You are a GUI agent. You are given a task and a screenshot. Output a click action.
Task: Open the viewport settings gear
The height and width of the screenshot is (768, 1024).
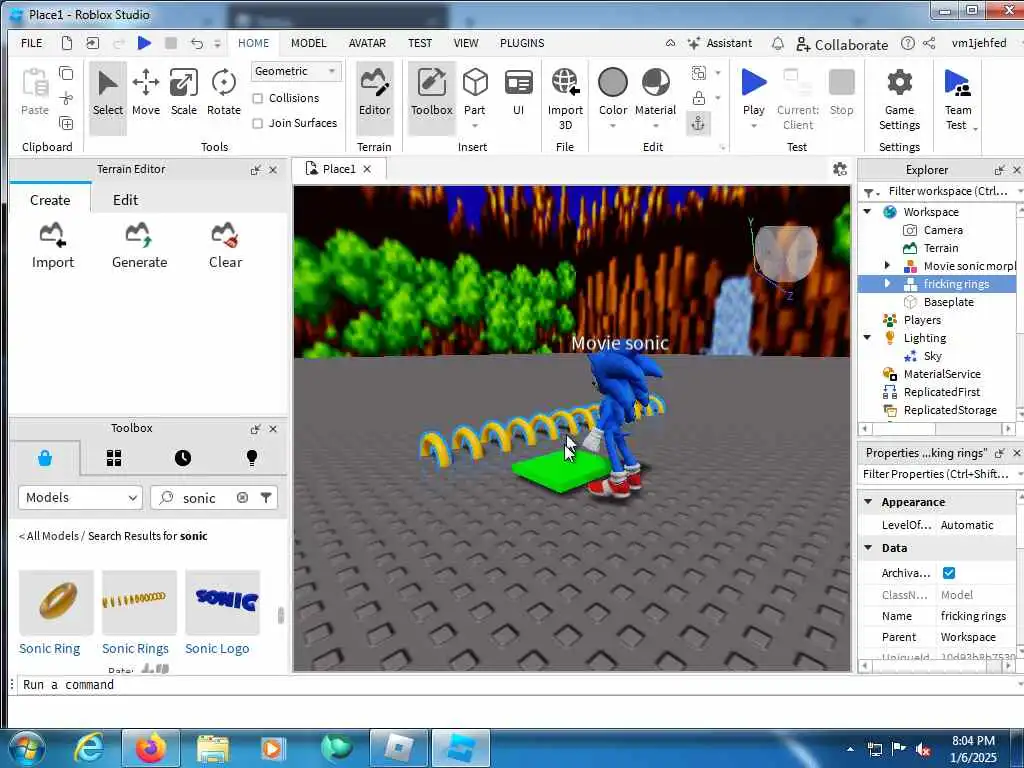tap(840, 170)
